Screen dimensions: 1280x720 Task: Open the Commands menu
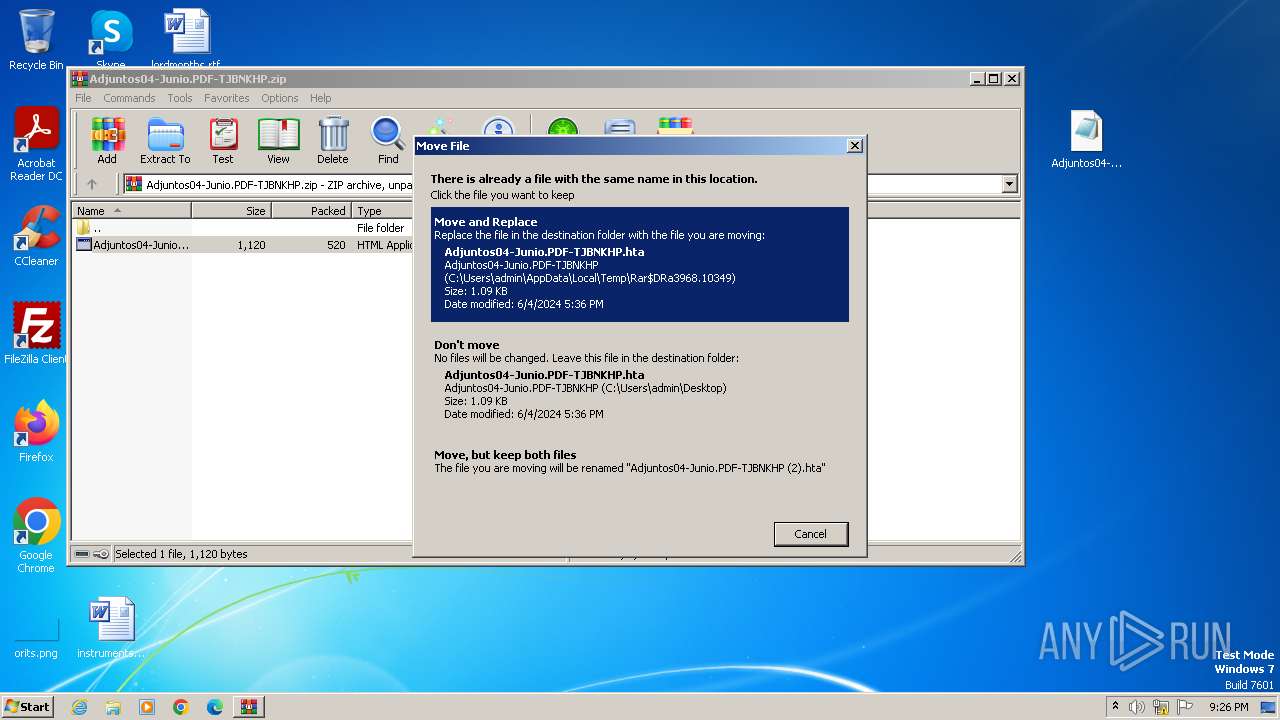[129, 98]
